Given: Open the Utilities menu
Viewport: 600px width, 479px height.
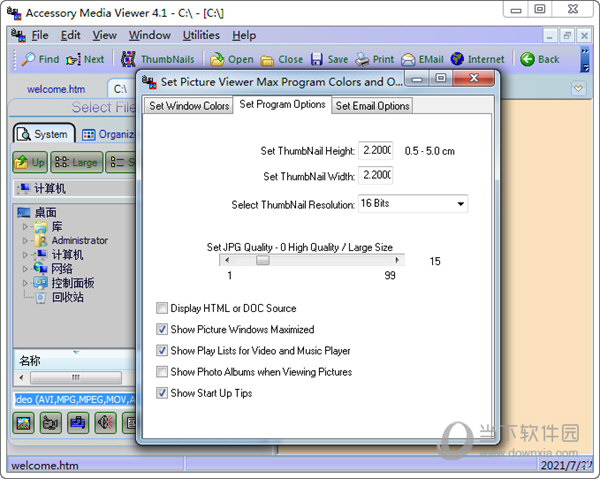Looking at the screenshot, I should pyautogui.click(x=201, y=36).
